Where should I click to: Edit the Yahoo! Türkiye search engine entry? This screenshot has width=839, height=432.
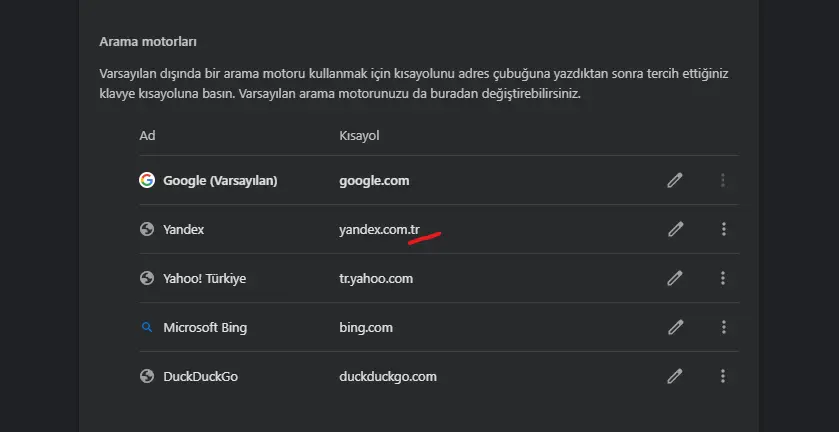675,278
